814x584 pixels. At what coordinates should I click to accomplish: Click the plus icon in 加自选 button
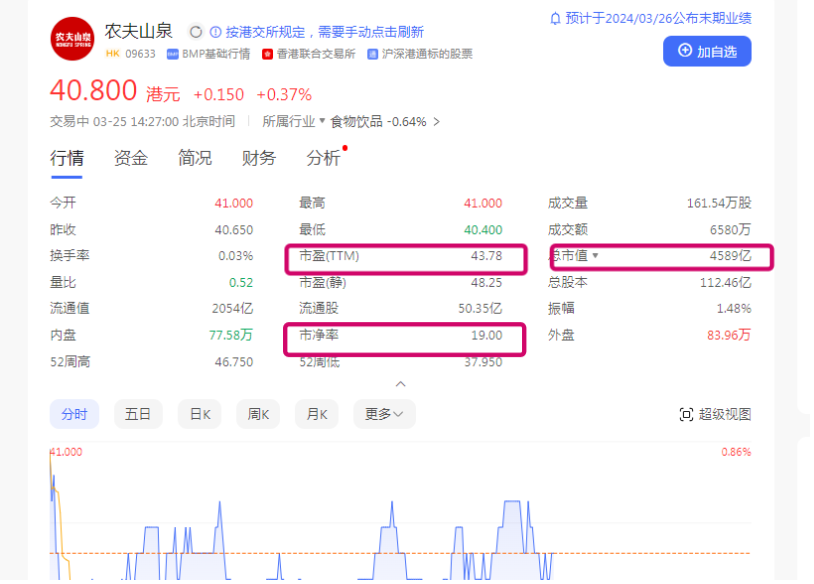(685, 50)
